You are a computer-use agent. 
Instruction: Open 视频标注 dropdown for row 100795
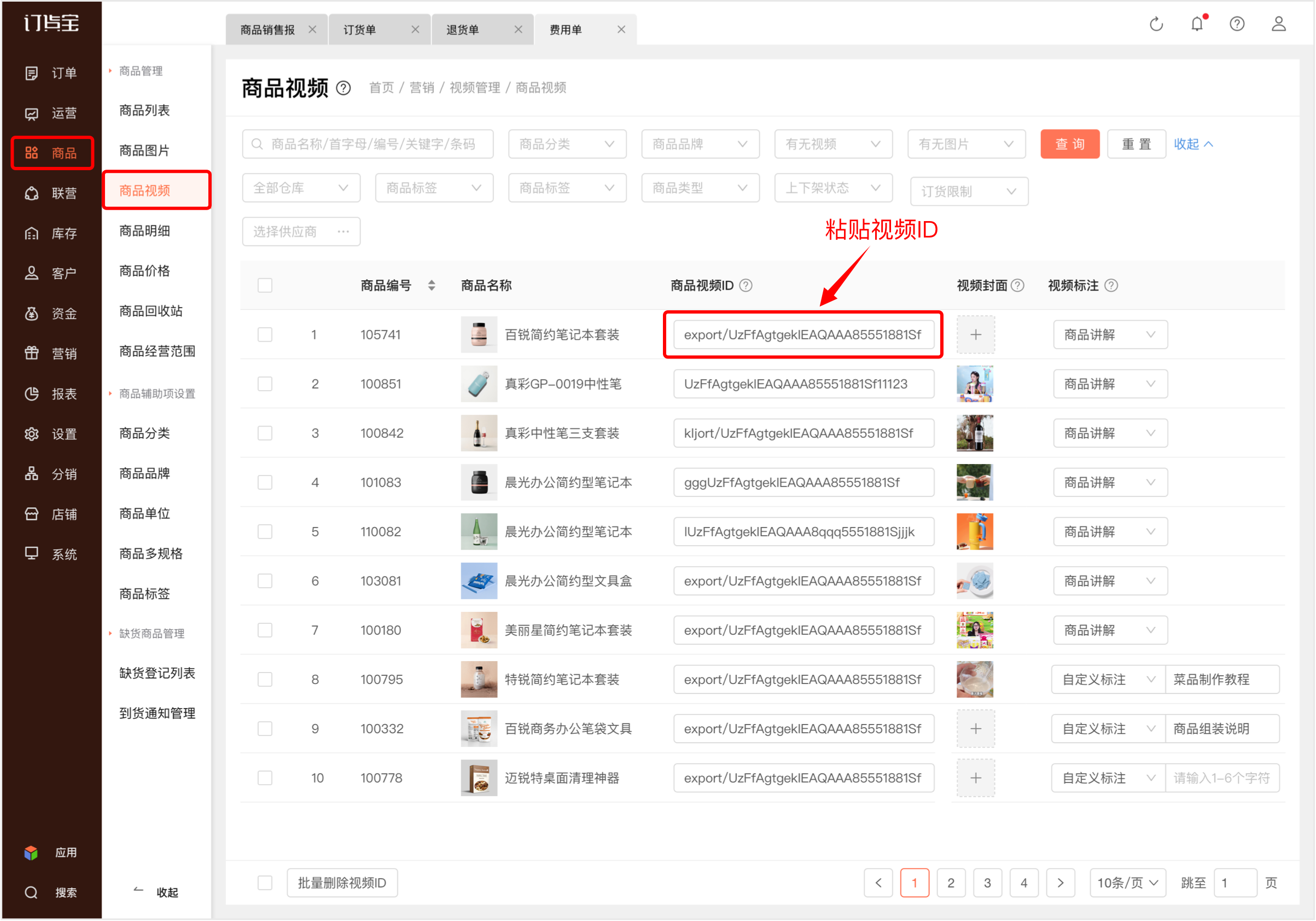(x=1108, y=680)
